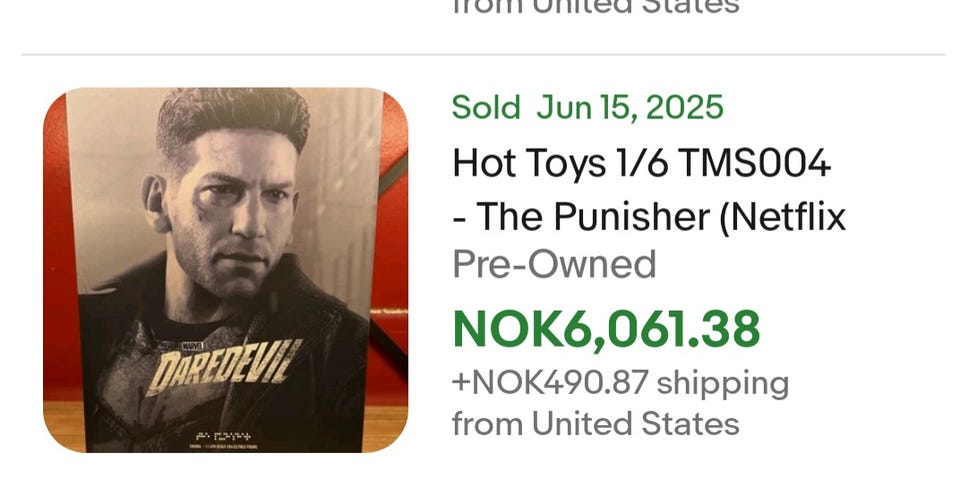Click the red background at thumbnail's right edge

[x=394, y=250]
